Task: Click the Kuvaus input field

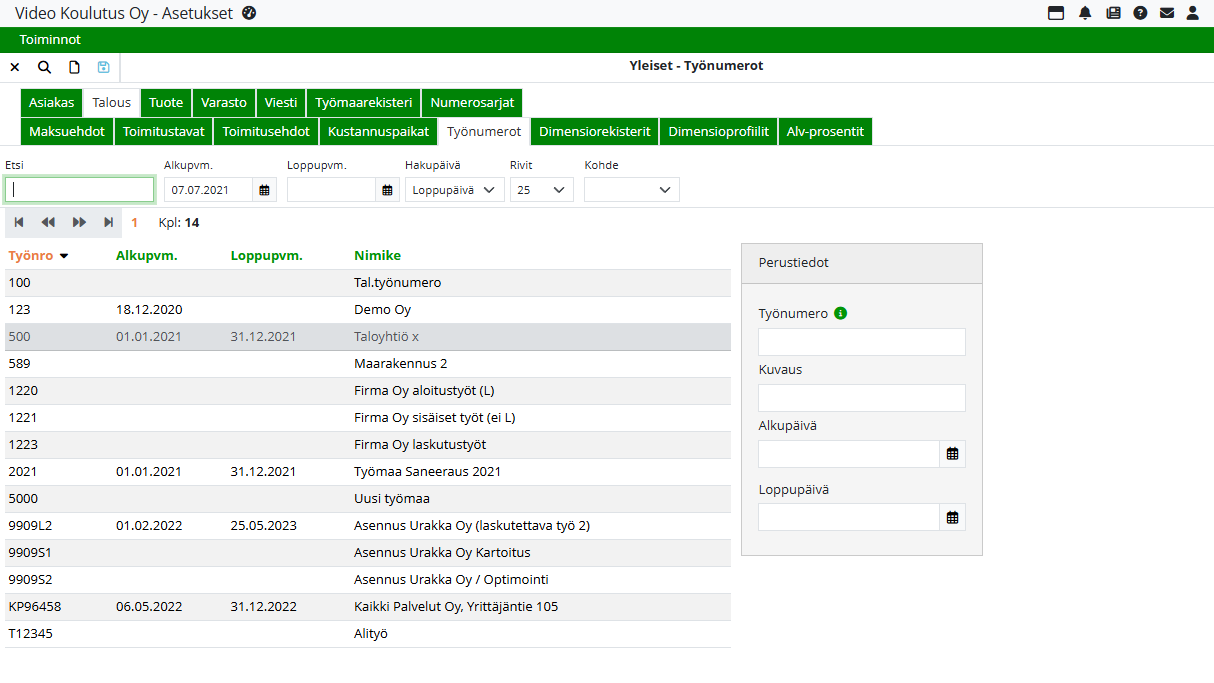Action: [861, 398]
